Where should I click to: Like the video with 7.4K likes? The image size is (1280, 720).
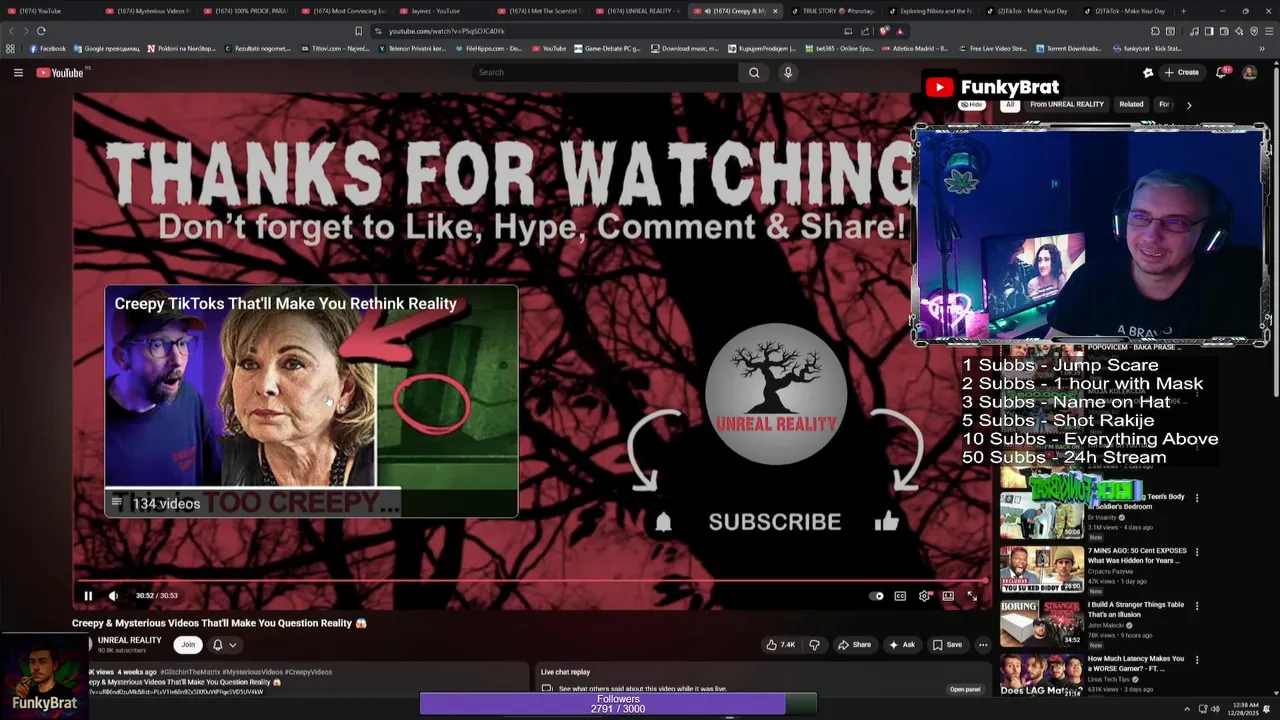pyautogui.click(x=781, y=645)
